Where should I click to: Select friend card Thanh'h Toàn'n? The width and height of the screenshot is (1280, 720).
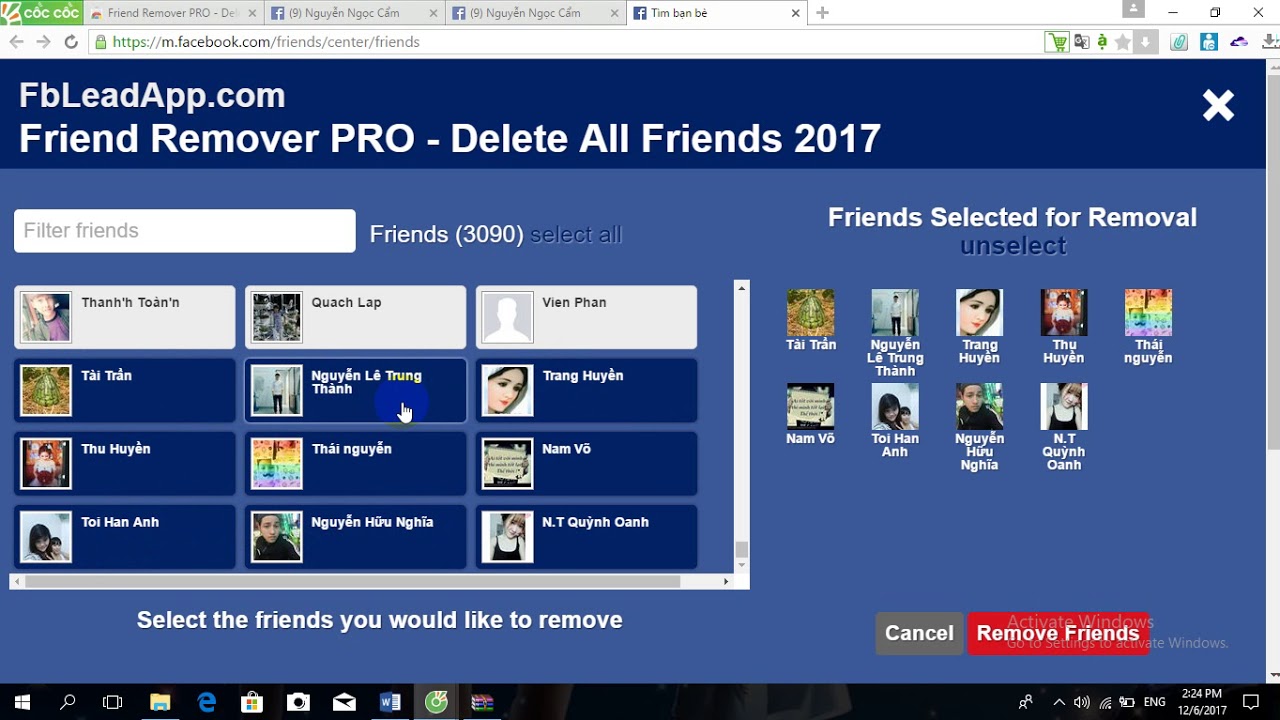pyautogui.click(x=125, y=317)
